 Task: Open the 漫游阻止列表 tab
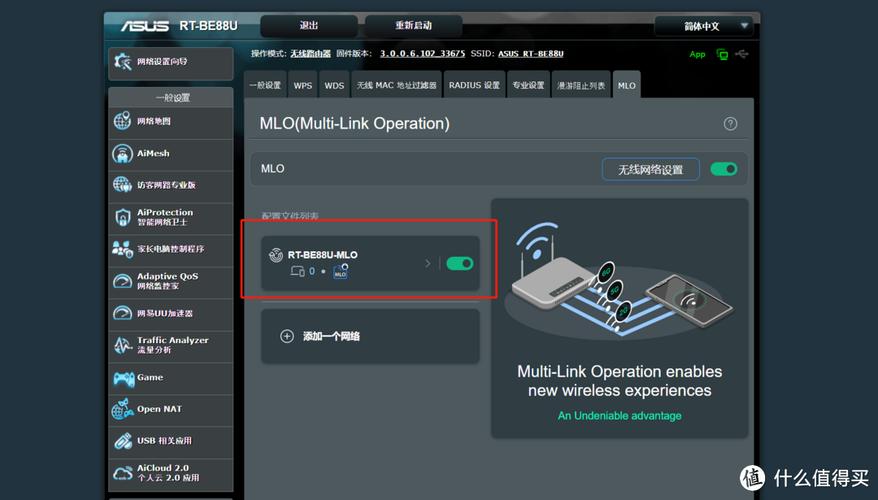tap(581, 85)
